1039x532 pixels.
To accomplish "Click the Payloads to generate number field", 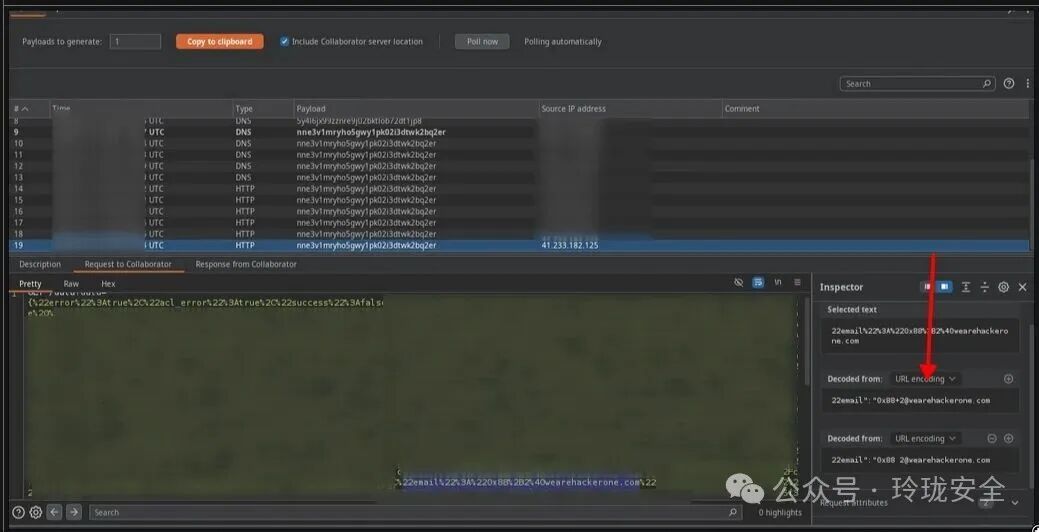I will tap(135, 41).
